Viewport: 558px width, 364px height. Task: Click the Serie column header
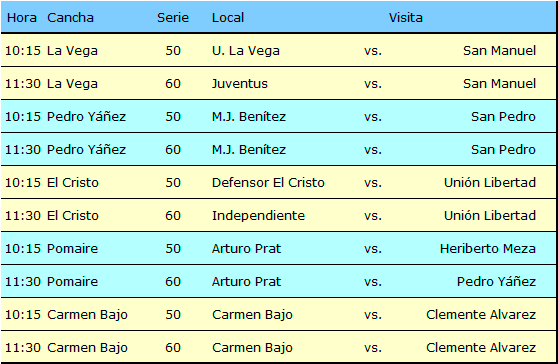coord(173,17)
